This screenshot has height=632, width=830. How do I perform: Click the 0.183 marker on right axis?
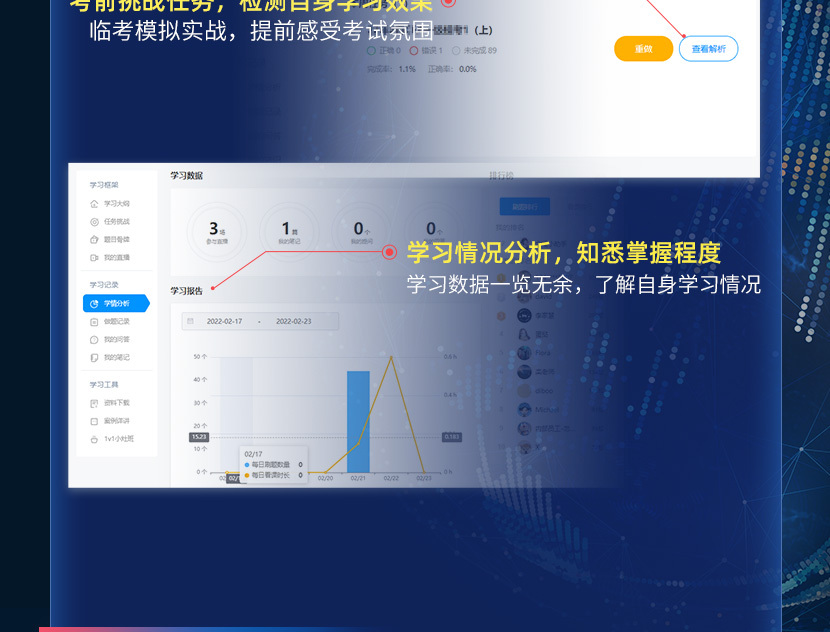pos(452,437)
